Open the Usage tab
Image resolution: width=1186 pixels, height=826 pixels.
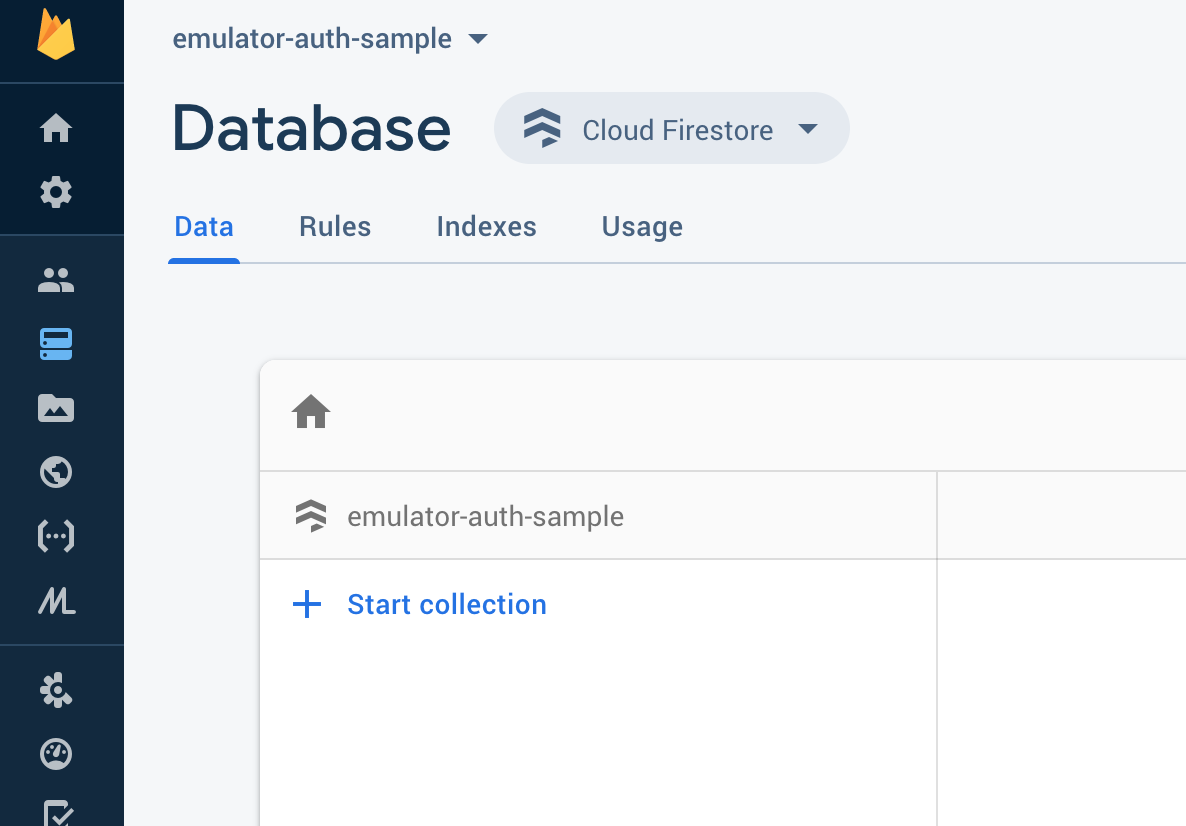tap(642, 227)
